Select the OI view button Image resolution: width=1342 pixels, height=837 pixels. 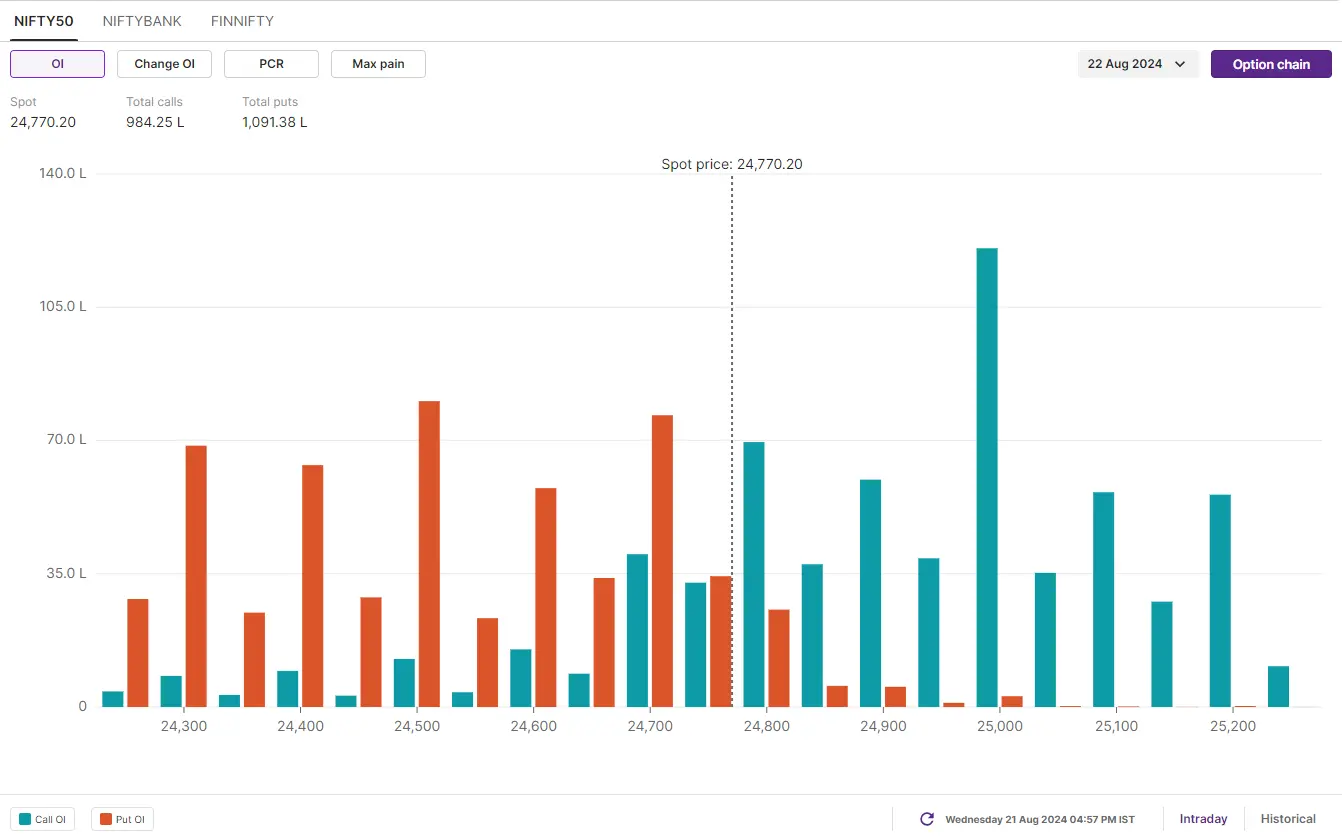[x=57, y=64]
